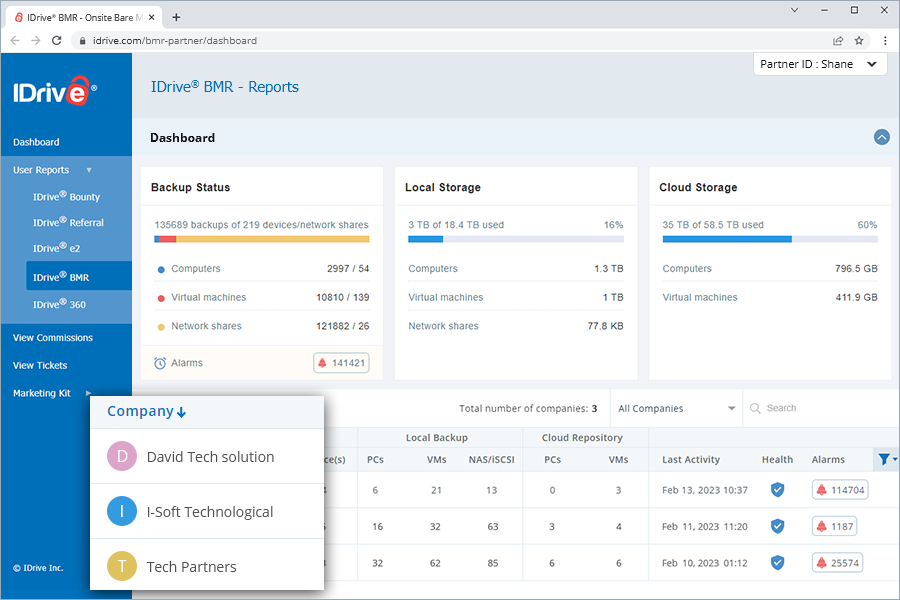Open IDrive Referral report
This screenshot has height=600, width=900.
(68, 222)
